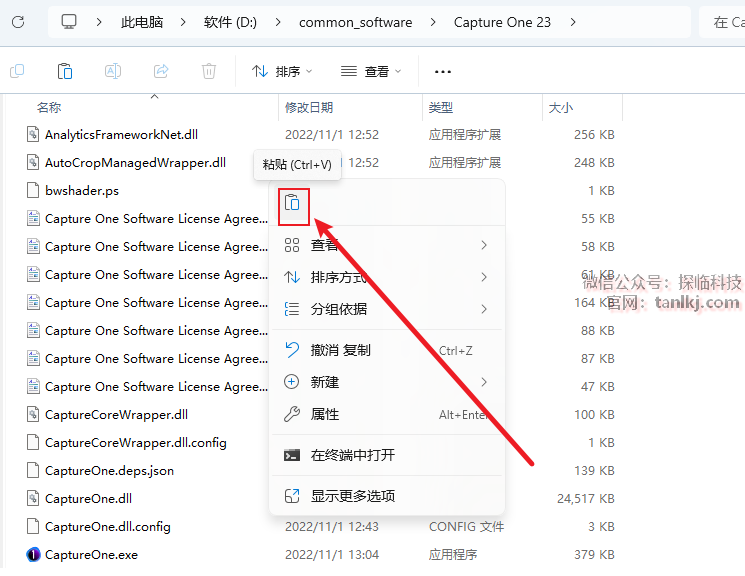Click the bwshader.ps file icon

33,191
